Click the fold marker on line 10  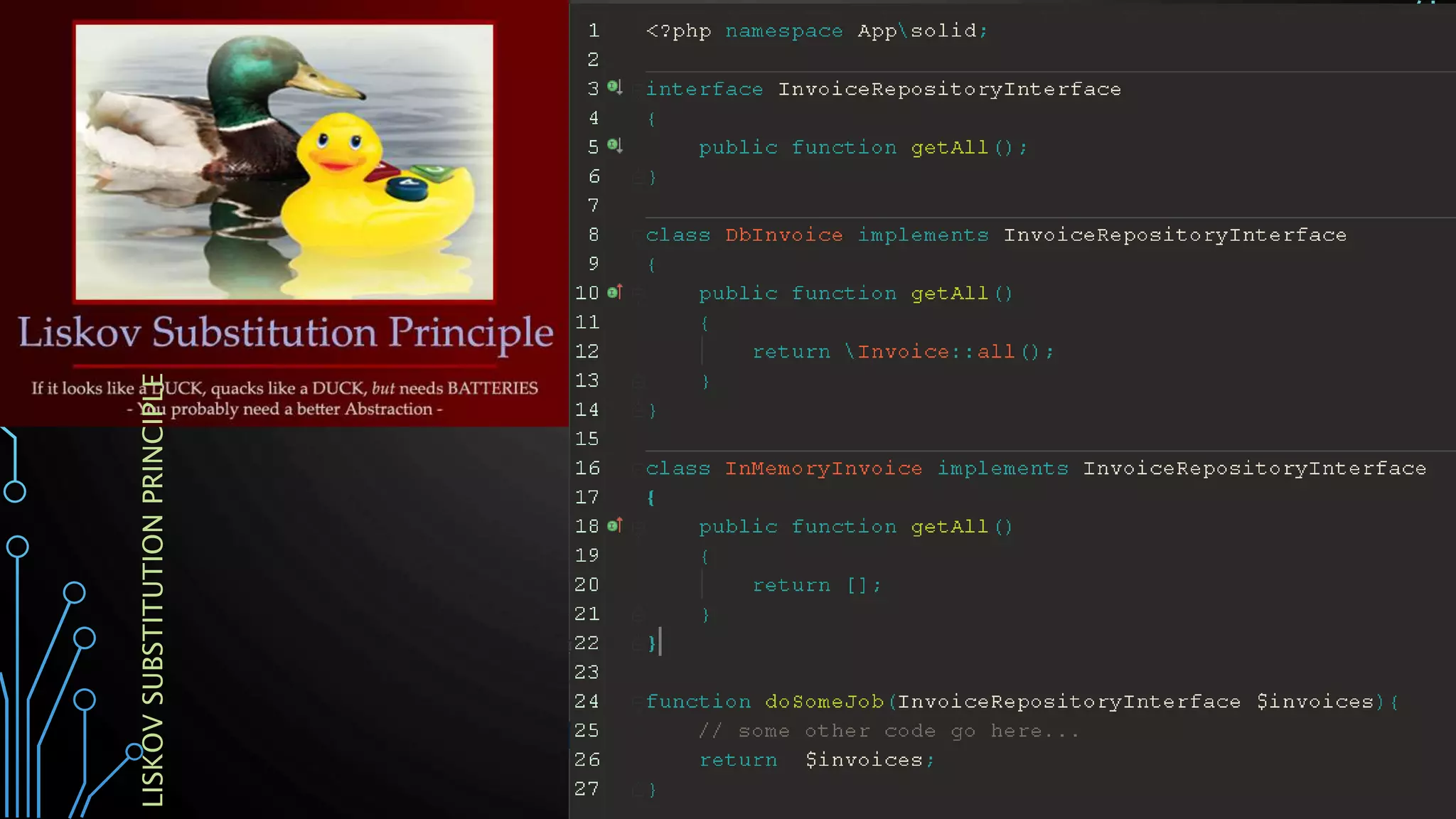click(x=638, y=293)
